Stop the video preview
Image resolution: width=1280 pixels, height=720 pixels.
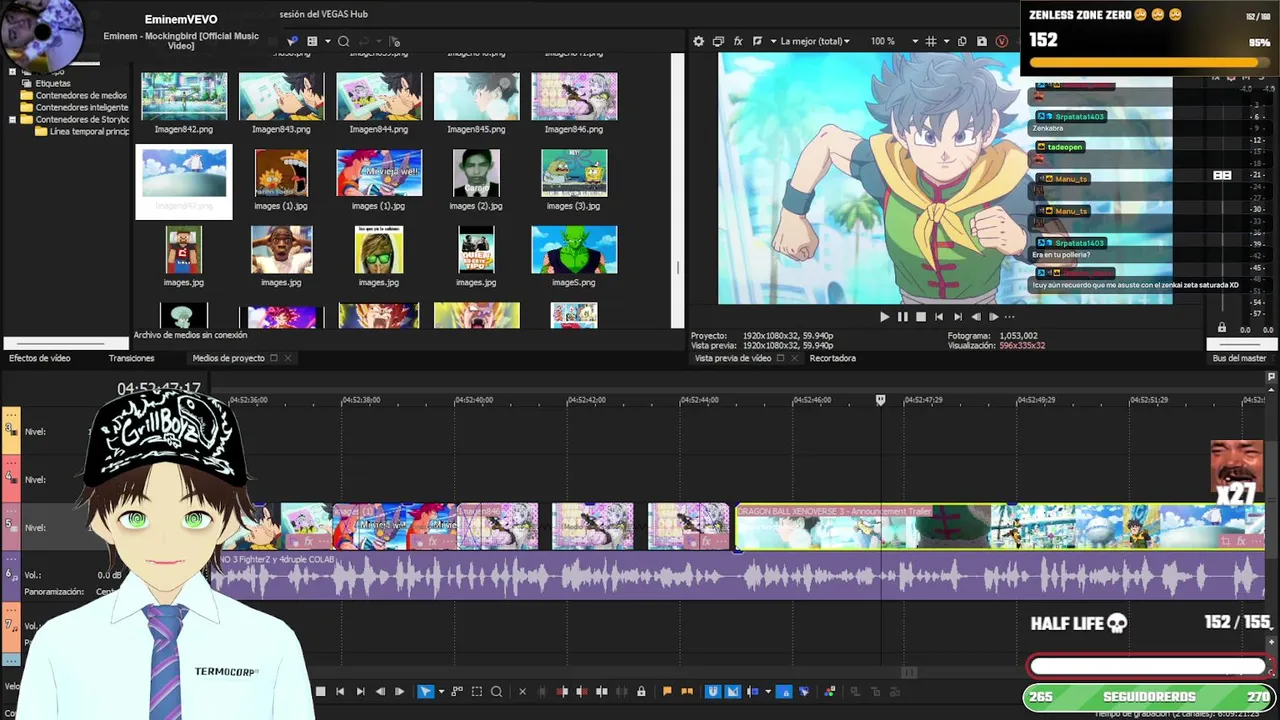(x=920, y=317)
